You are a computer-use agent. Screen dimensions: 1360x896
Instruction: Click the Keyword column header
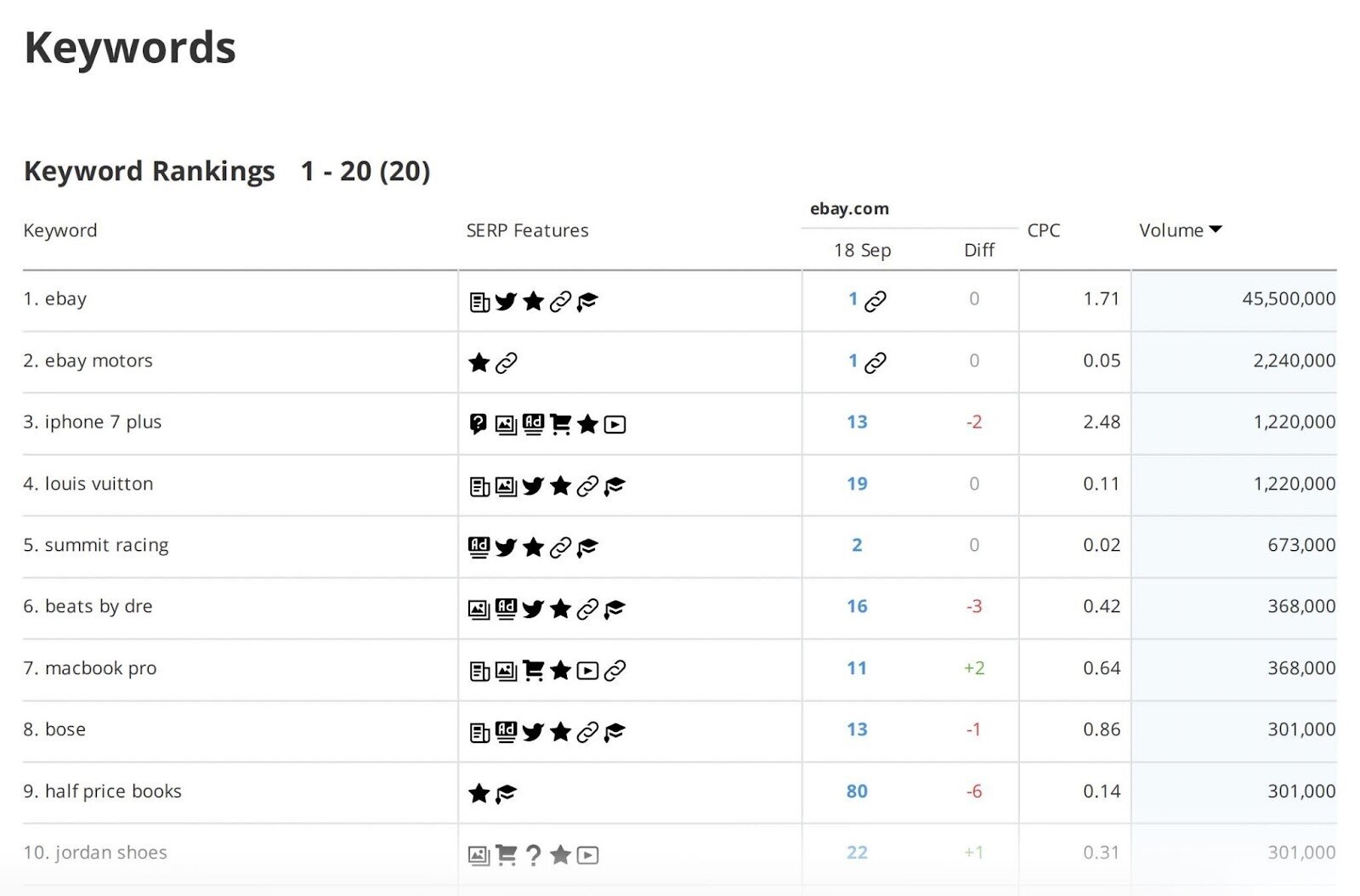60,230
